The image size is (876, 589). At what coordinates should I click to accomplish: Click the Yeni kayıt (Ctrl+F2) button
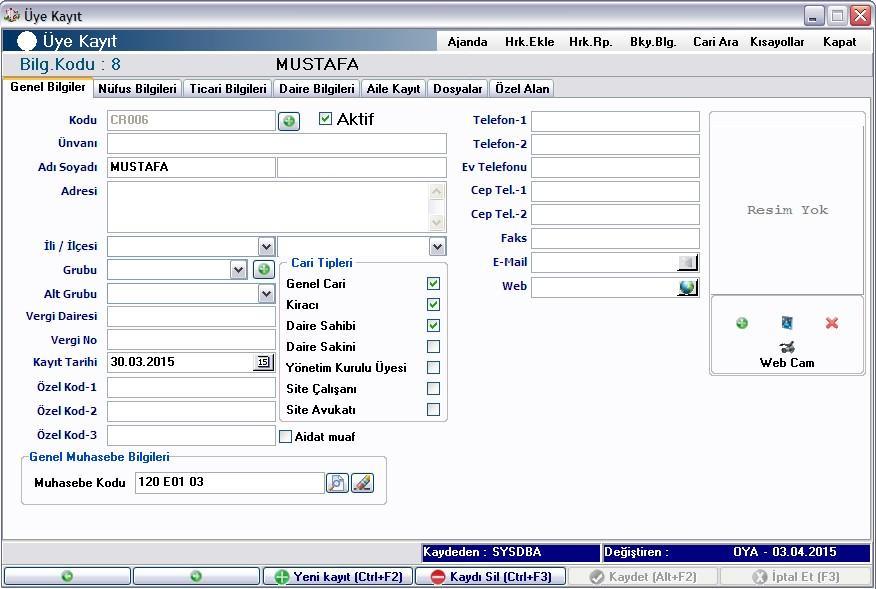pos(339,577)
